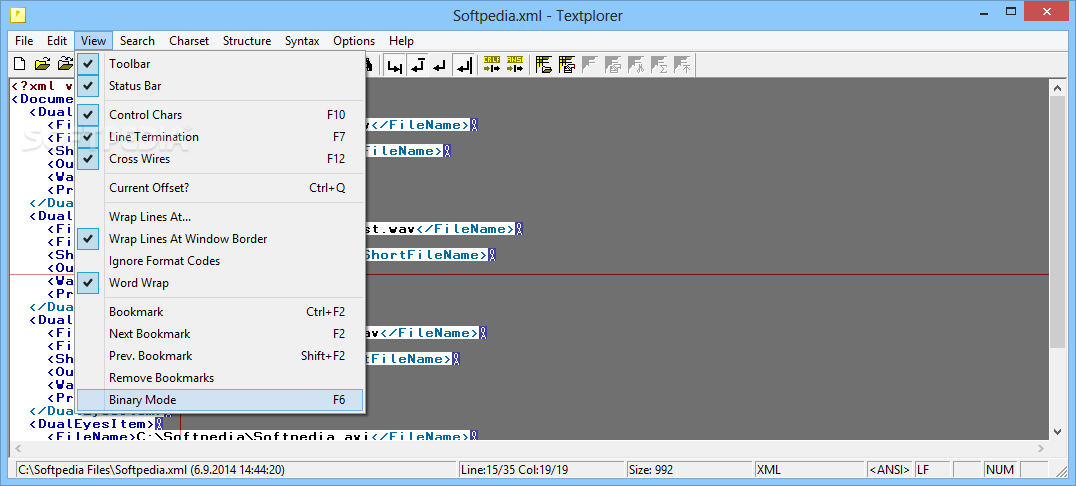The image size is (1076, 486).
Task: Click horizontal scrollbar left arrow
Action: click(x=16, y=448)
